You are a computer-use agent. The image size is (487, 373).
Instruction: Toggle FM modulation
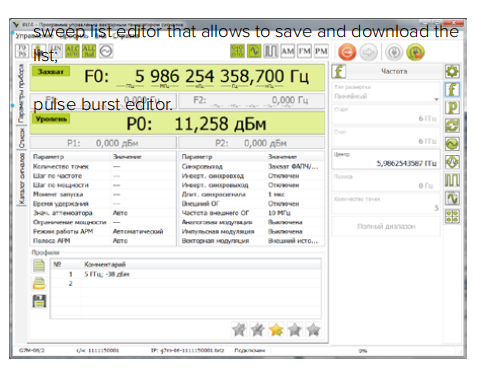[304, 51]
